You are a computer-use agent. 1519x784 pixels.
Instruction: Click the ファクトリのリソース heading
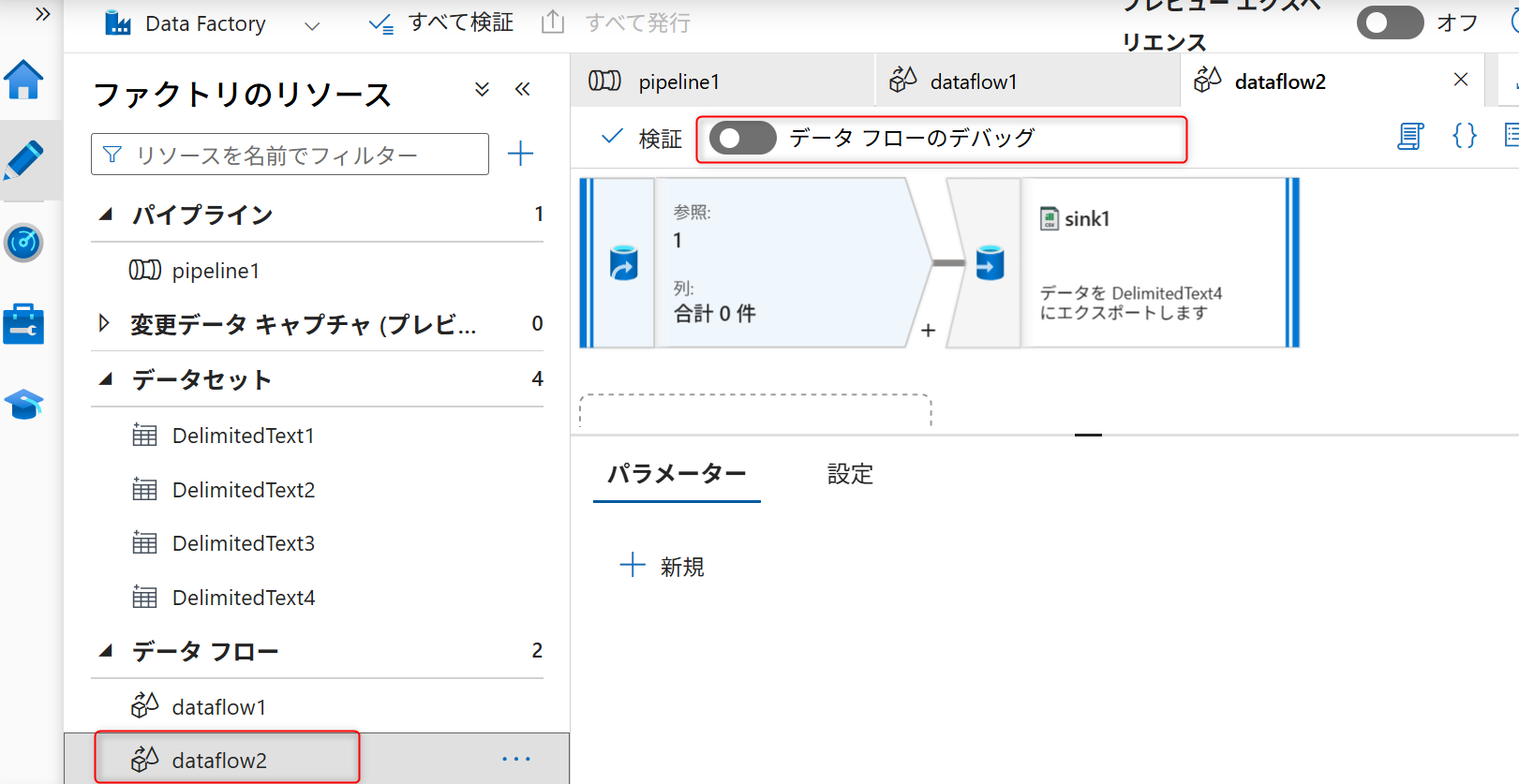[243, 95]
